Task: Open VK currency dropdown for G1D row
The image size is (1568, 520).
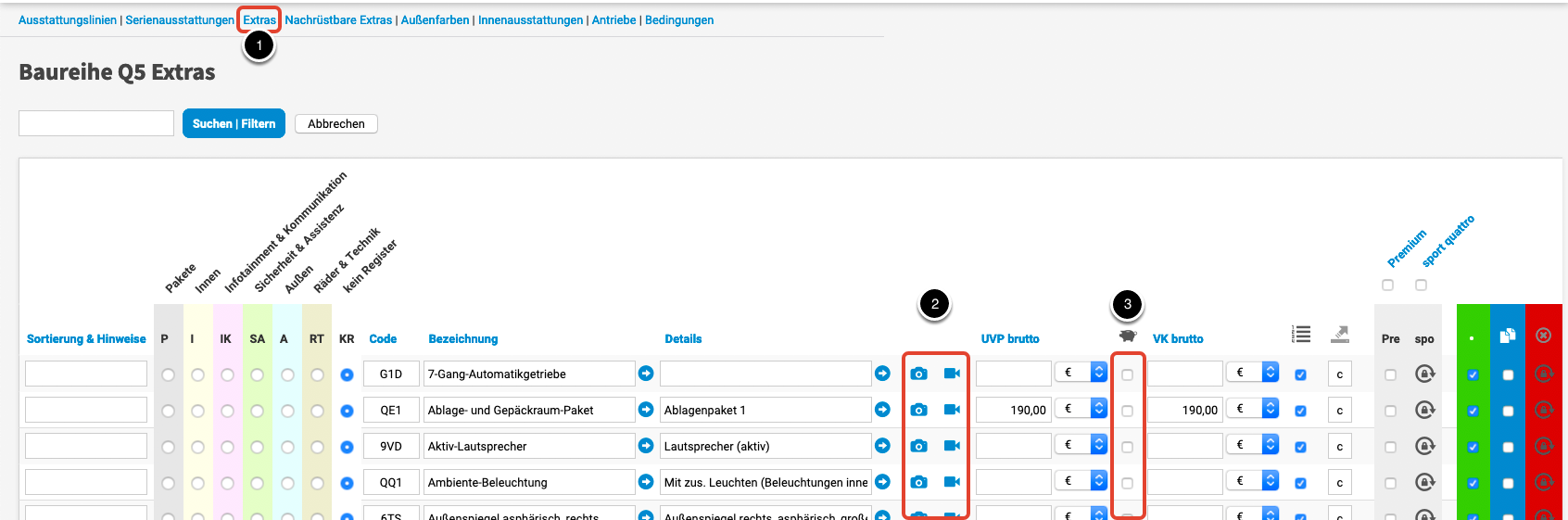Action: click(x=1252, y=373)
